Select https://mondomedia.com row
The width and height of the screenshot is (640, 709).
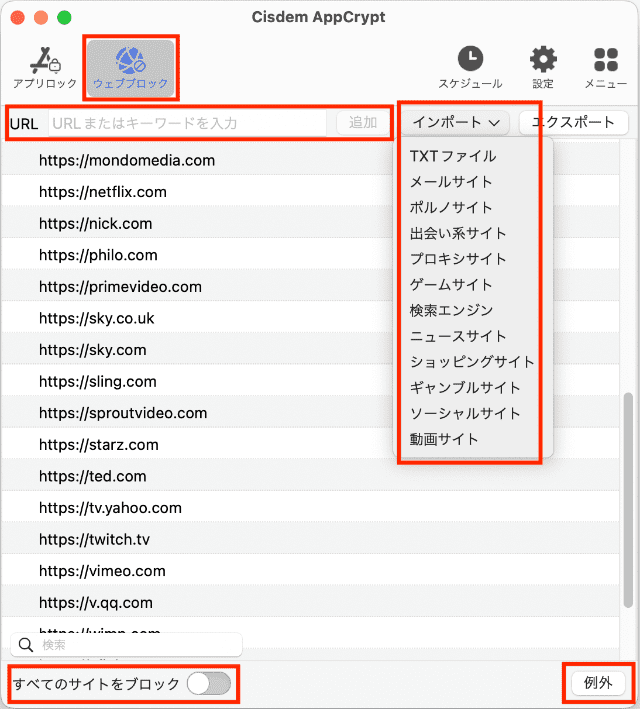(x=310, y=160)
